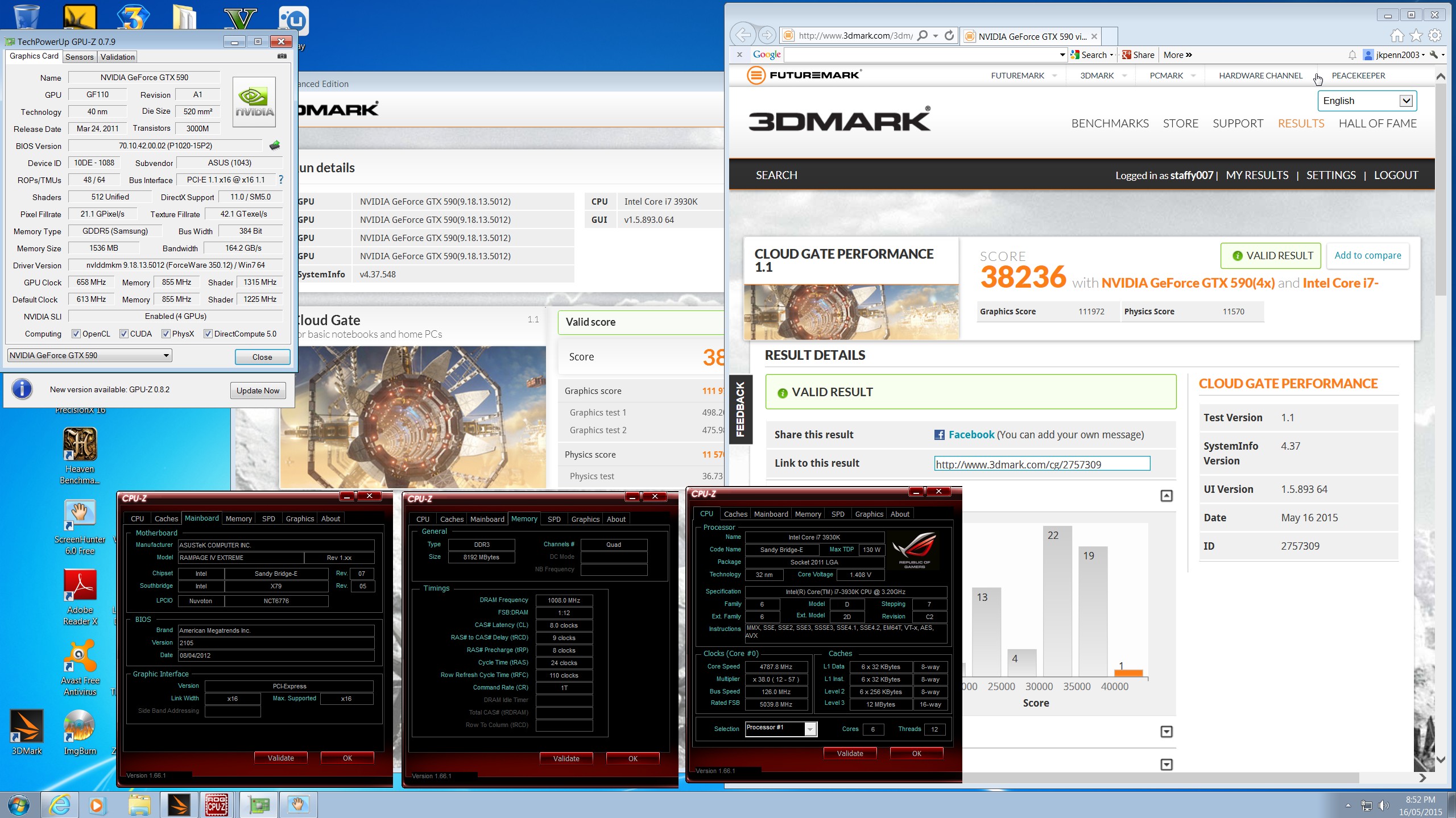Image resolution: width=1456 pixels, height=818 pixels.
Task: Click the volume speaker tray icon
Action: [x=1383, y=805]
